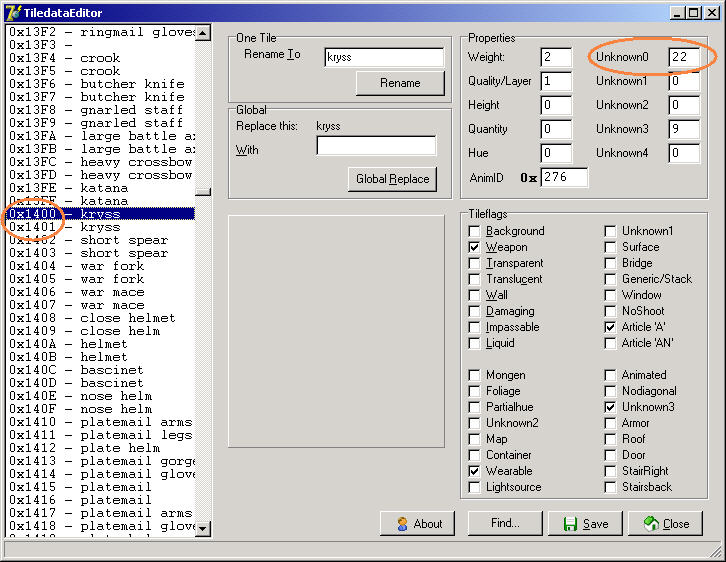Select the katana entry 0x13FE
The image size is (726, 562).
(100, 188)
